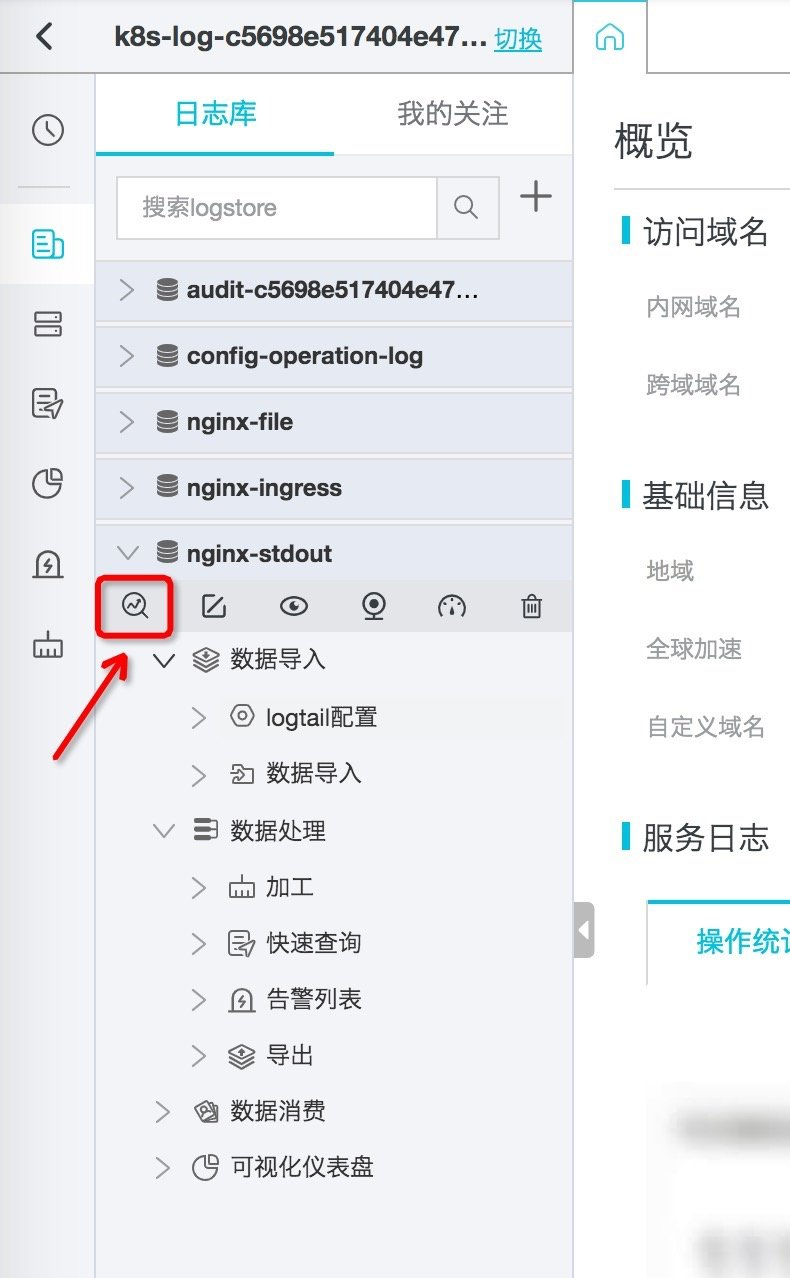
Task: Select the 日志库 tab
Action: pyautogui.click(x=216, y=113)
